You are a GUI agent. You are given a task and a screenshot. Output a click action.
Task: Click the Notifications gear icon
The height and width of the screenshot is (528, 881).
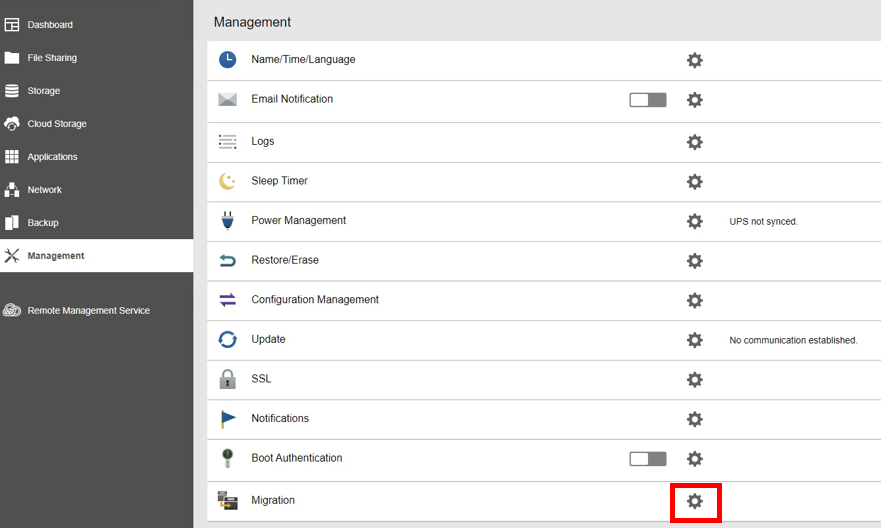click(695, 419)
